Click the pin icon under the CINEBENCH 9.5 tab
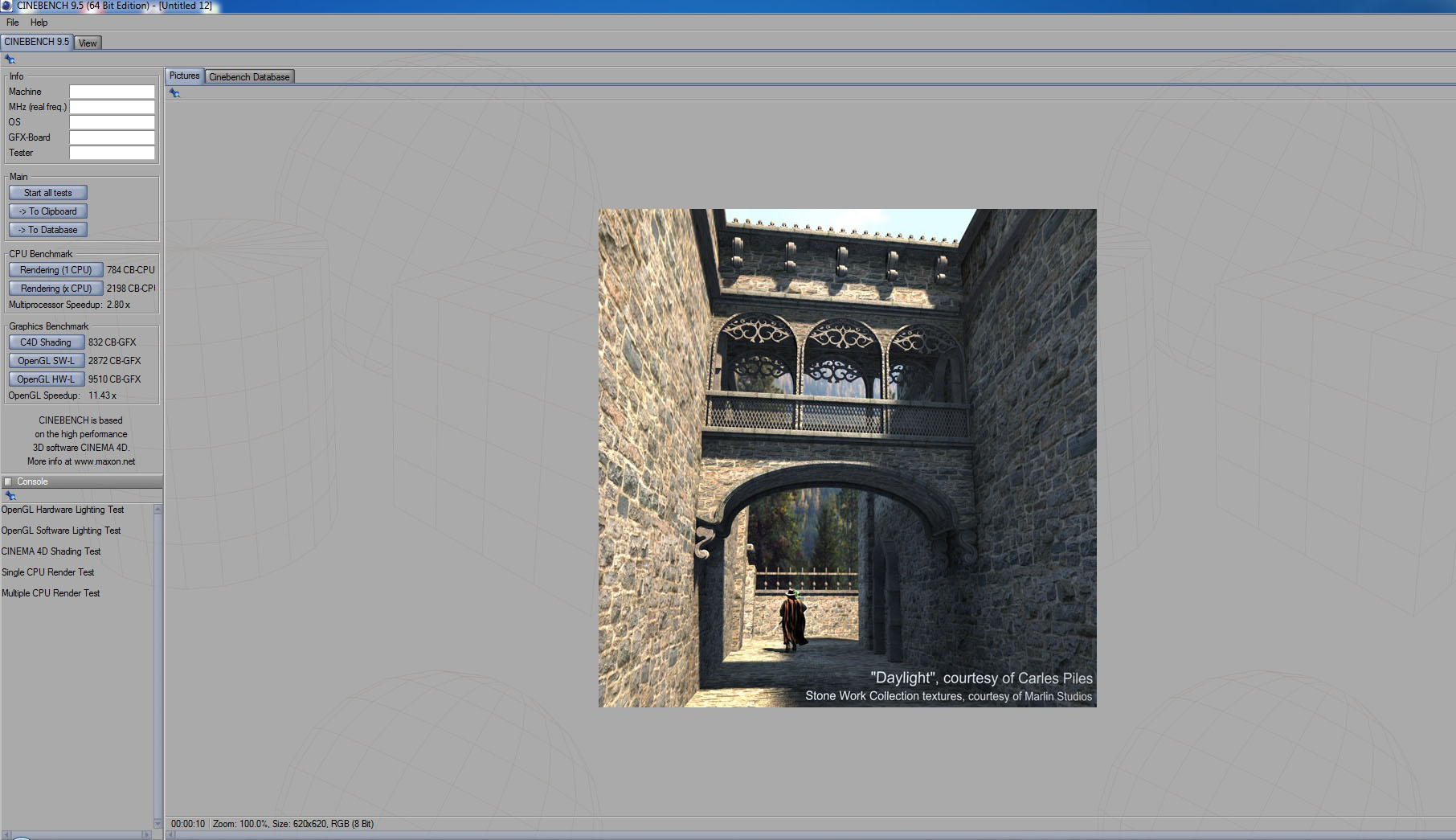The image size is (1456, 840). [x=10, y=59]
